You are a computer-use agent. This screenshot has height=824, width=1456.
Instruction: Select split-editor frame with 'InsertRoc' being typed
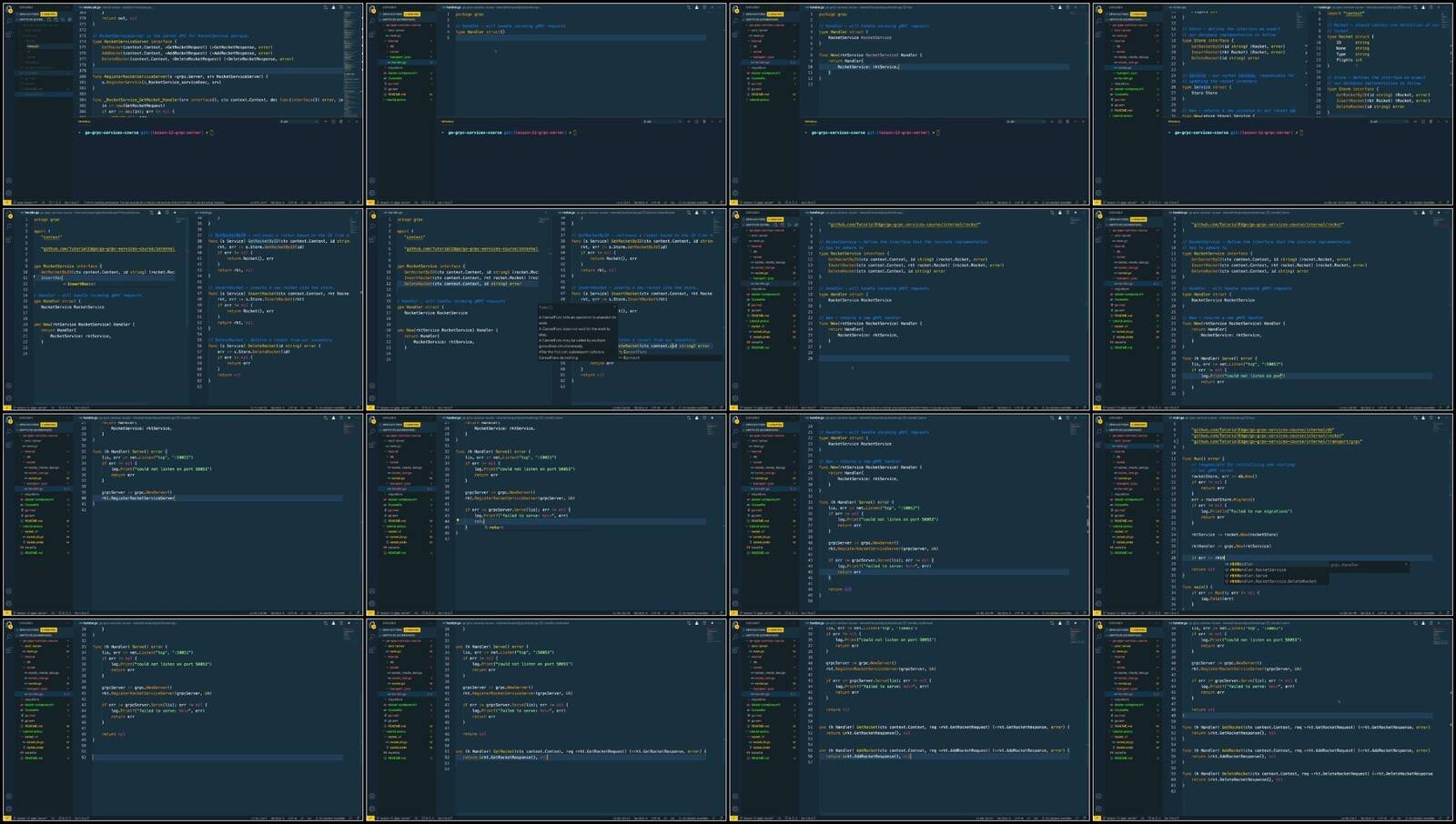(x=182, y=309)
